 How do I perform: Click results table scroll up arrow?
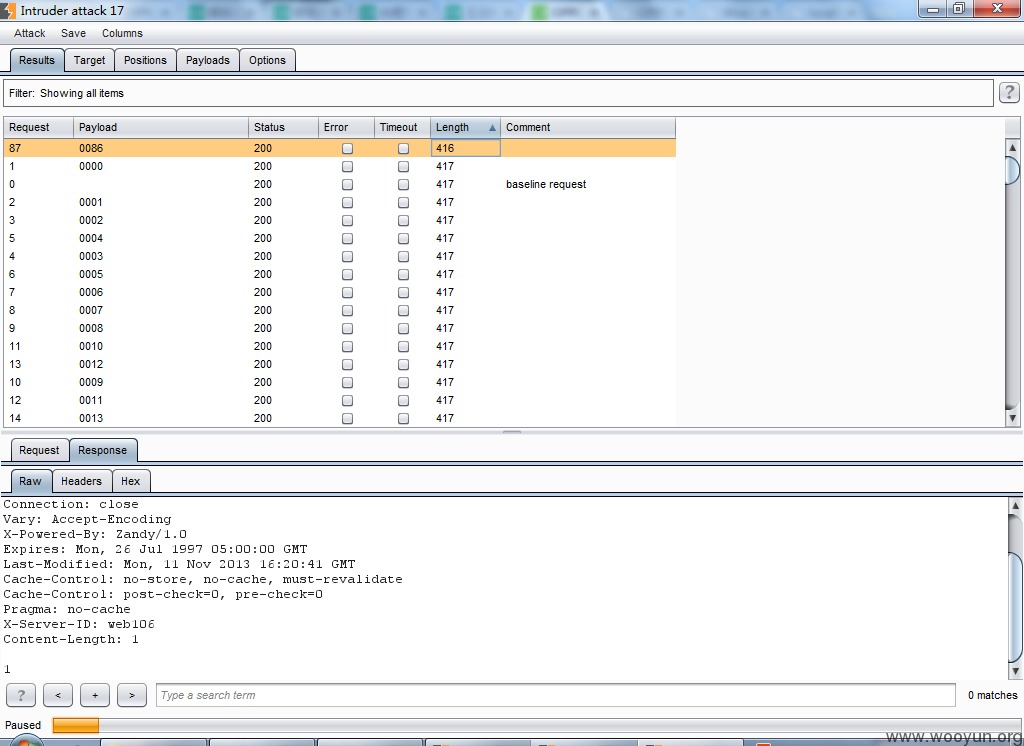1012,147
